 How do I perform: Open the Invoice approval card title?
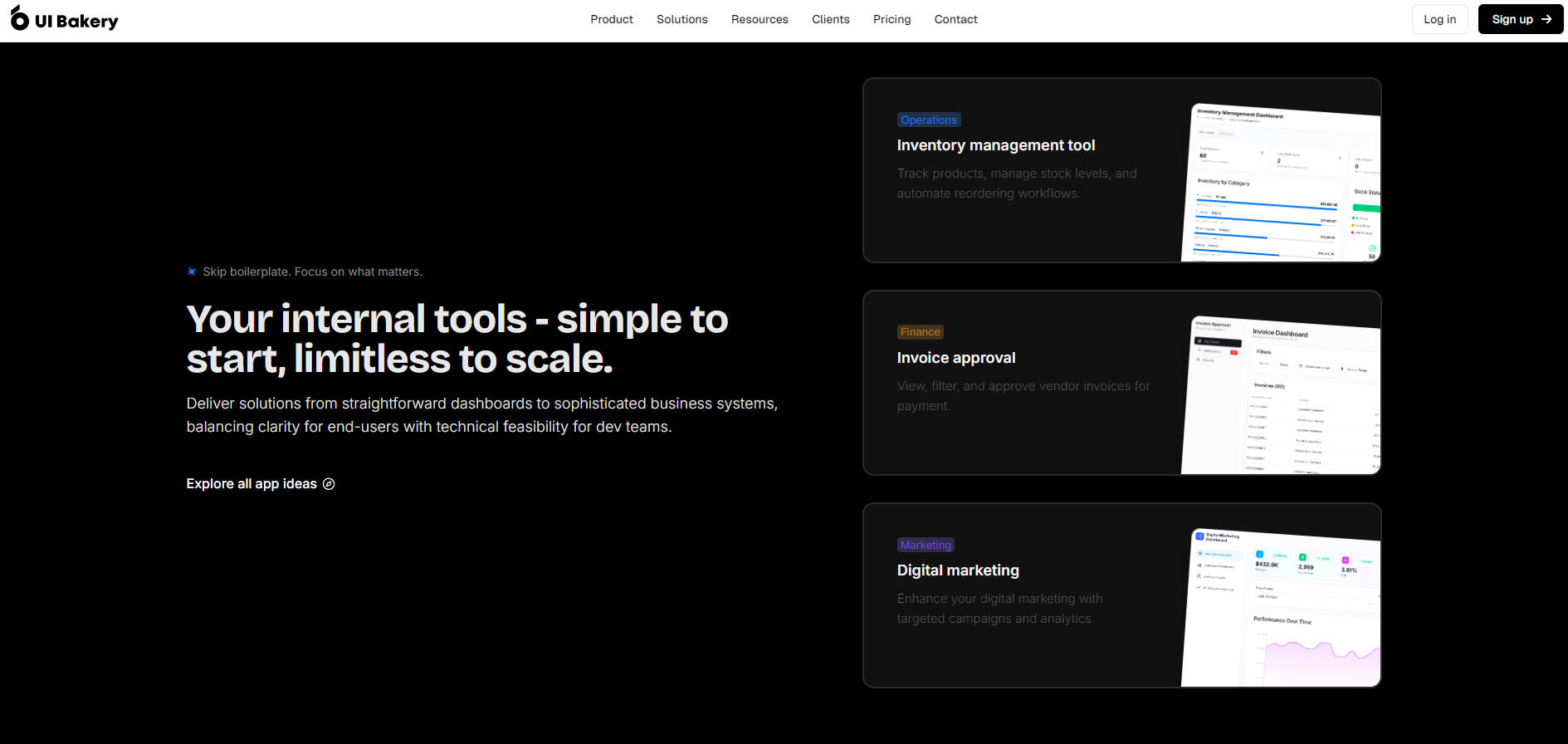(955, 358)
